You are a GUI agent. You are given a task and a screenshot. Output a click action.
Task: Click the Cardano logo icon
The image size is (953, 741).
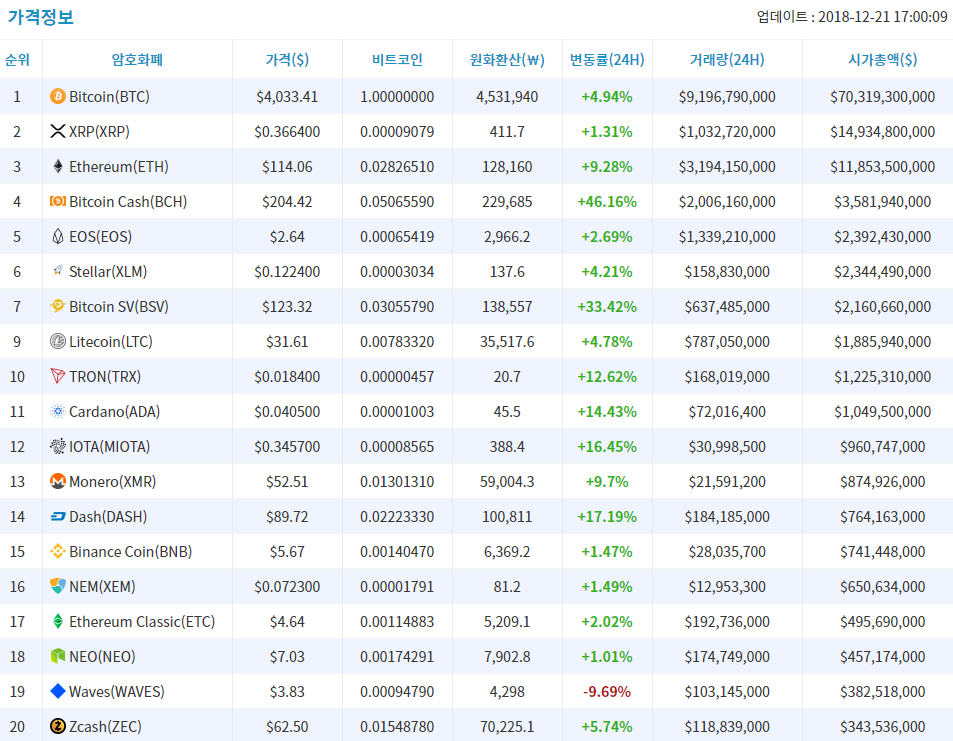coord(58,412)
